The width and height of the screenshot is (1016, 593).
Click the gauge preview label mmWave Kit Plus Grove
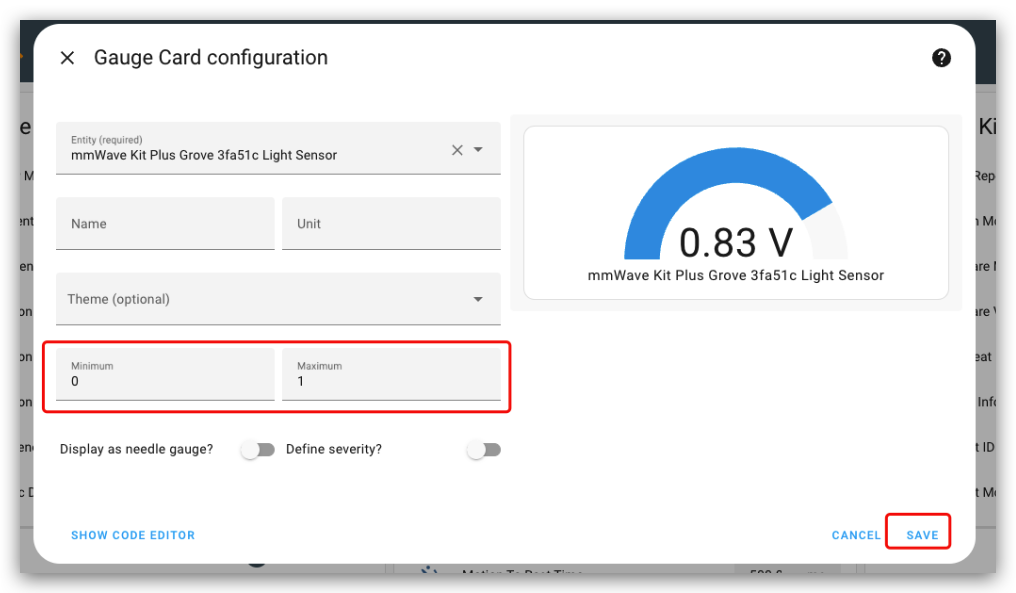click(735, 275)
